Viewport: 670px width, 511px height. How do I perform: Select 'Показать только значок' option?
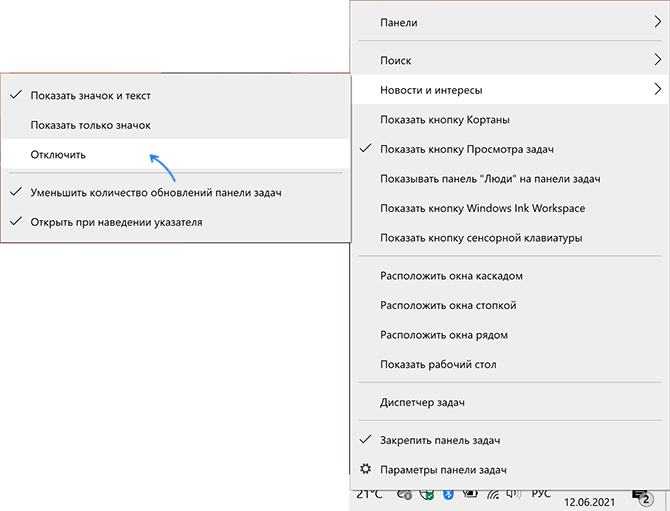(90, 125)
